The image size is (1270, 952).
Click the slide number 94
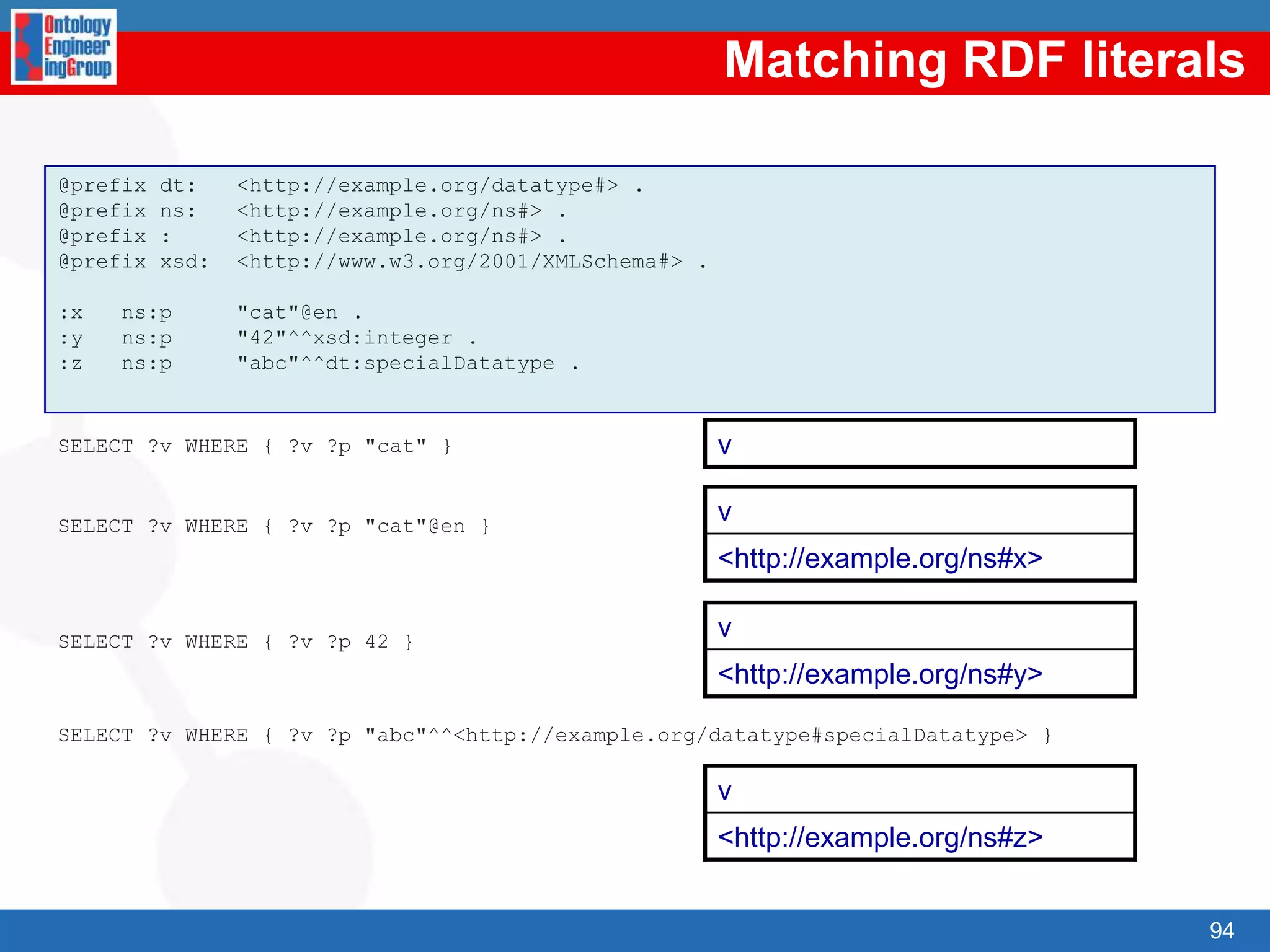point(1221,930)
